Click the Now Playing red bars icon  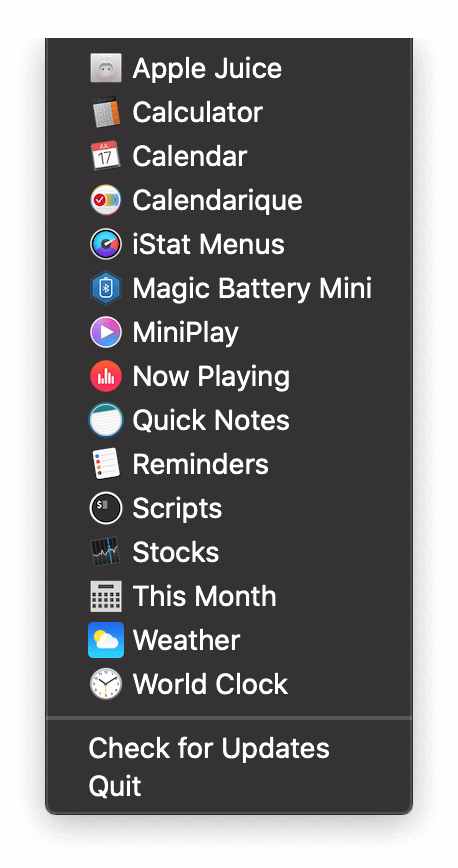[x=105, y=376]
